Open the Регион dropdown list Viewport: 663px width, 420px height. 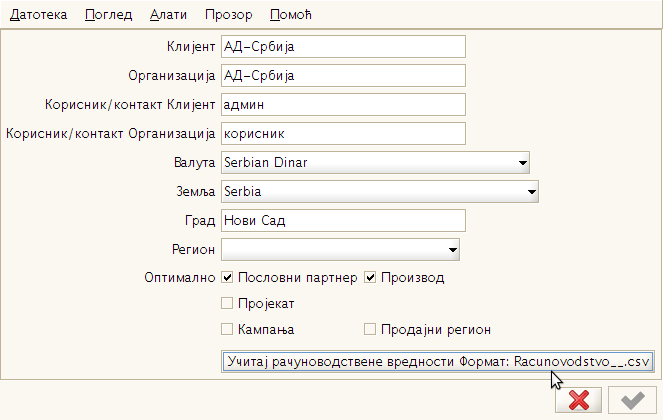coord(340,249)
